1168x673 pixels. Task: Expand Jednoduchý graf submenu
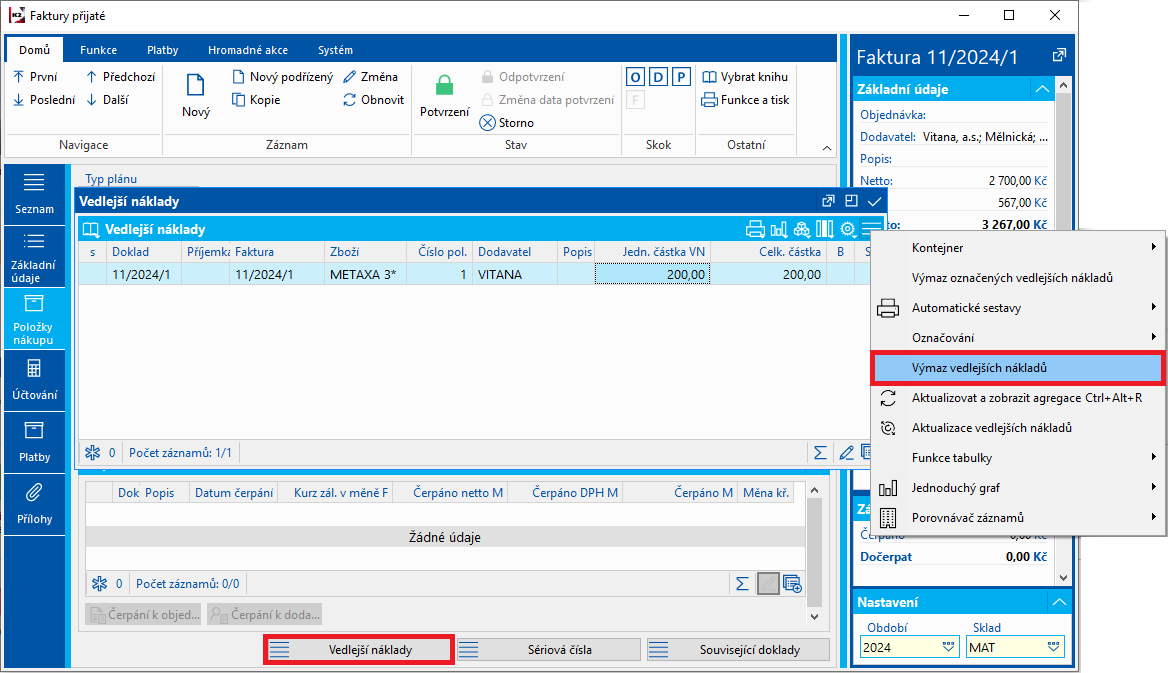(1018, 487)
